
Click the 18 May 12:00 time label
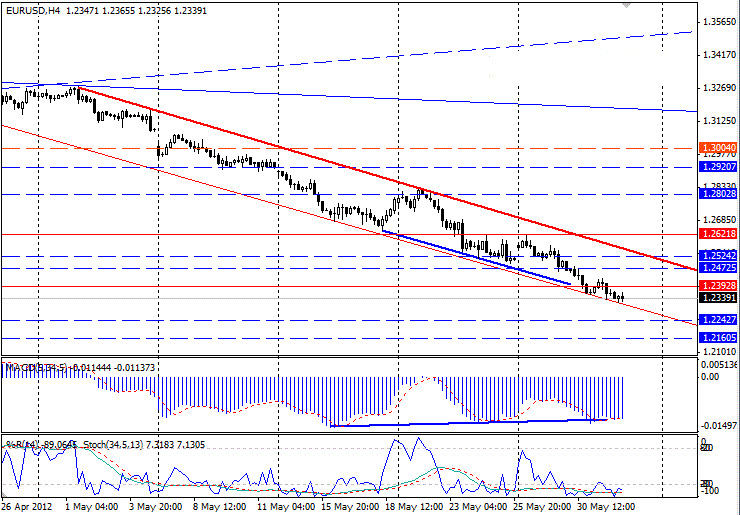click(x=412, y=507)
